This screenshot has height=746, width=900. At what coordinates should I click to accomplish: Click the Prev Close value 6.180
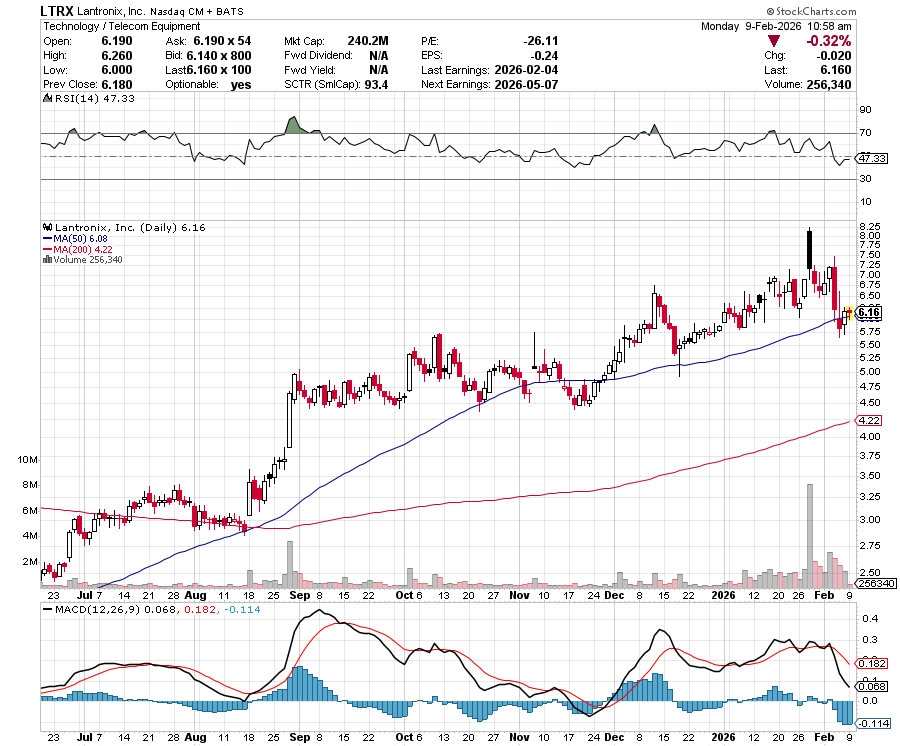click(x=117, y=84)
